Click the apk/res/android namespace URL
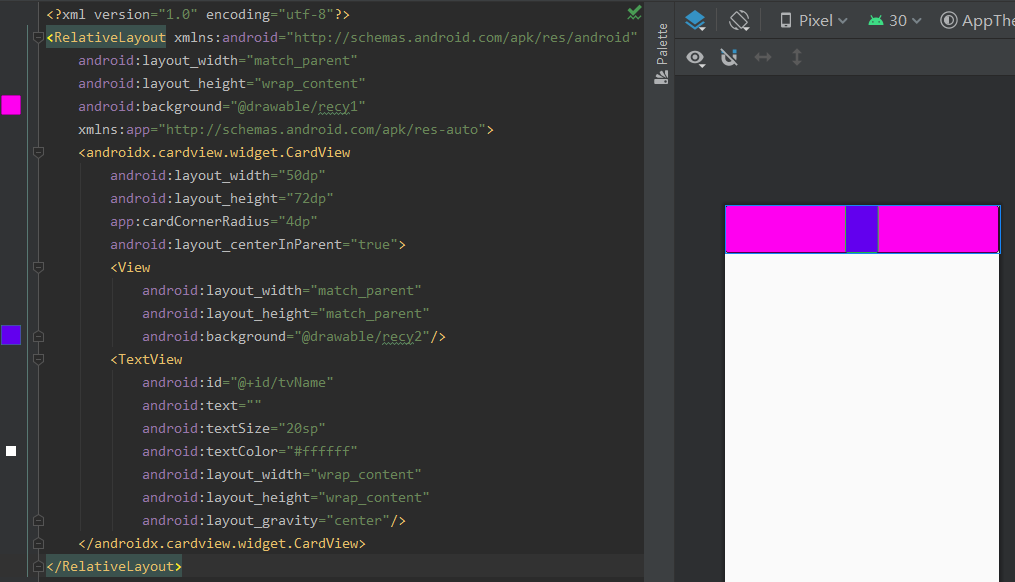Screen dimensions: 1015x582 462,38
